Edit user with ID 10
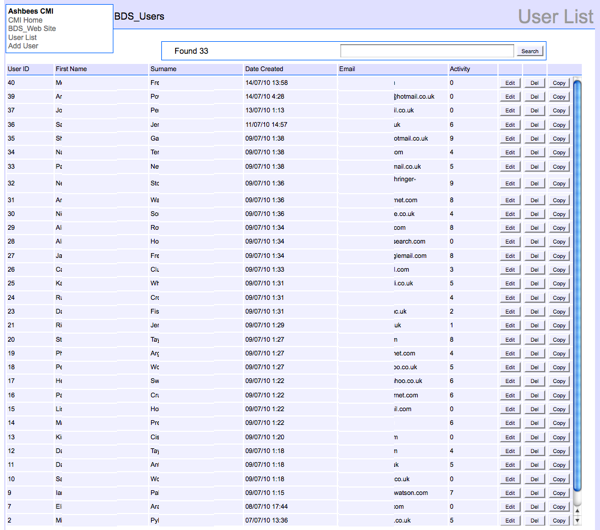This screenshot has width=600, height=530. (x=510, y=479)
